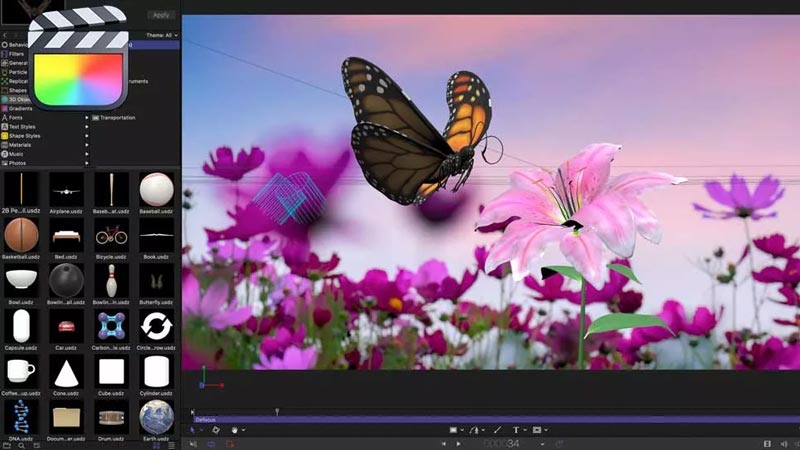Open the Text Styles category
Viewport: 800px width, 450px height.
pos(22,127)
